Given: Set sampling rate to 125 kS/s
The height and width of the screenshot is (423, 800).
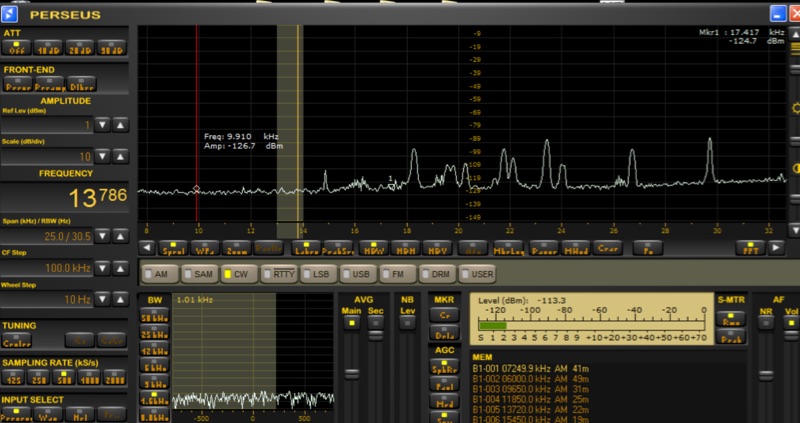Looking at the screenshot, I should (x=12, y=378).
